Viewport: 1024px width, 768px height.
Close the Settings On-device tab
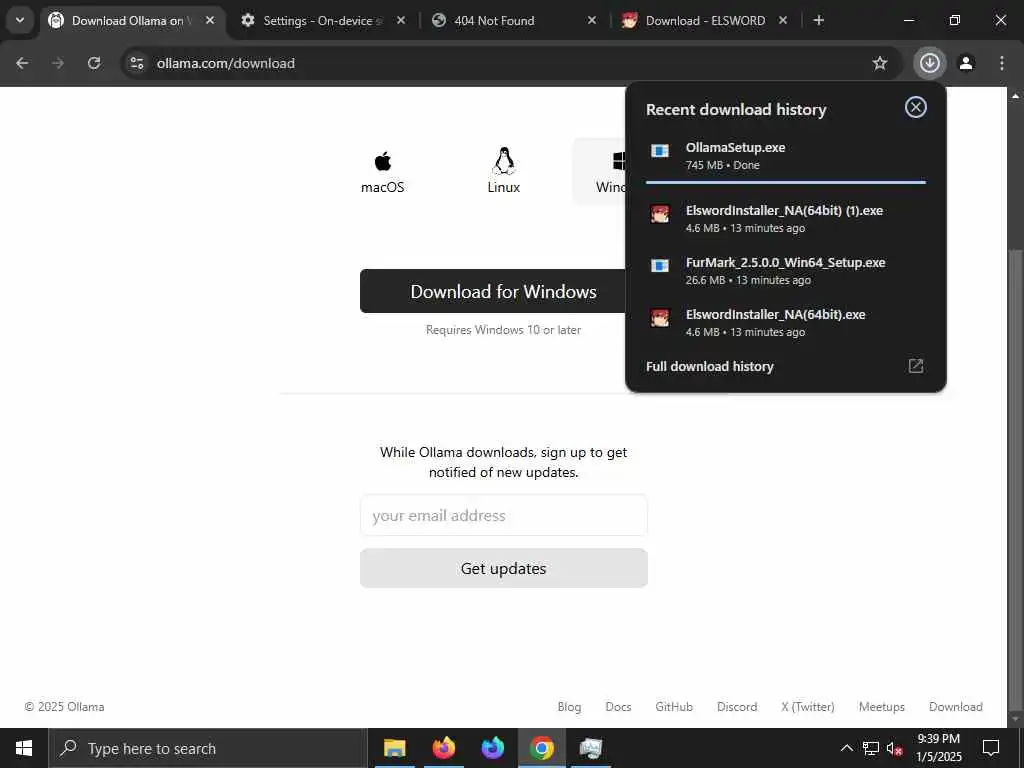(401, 20)
